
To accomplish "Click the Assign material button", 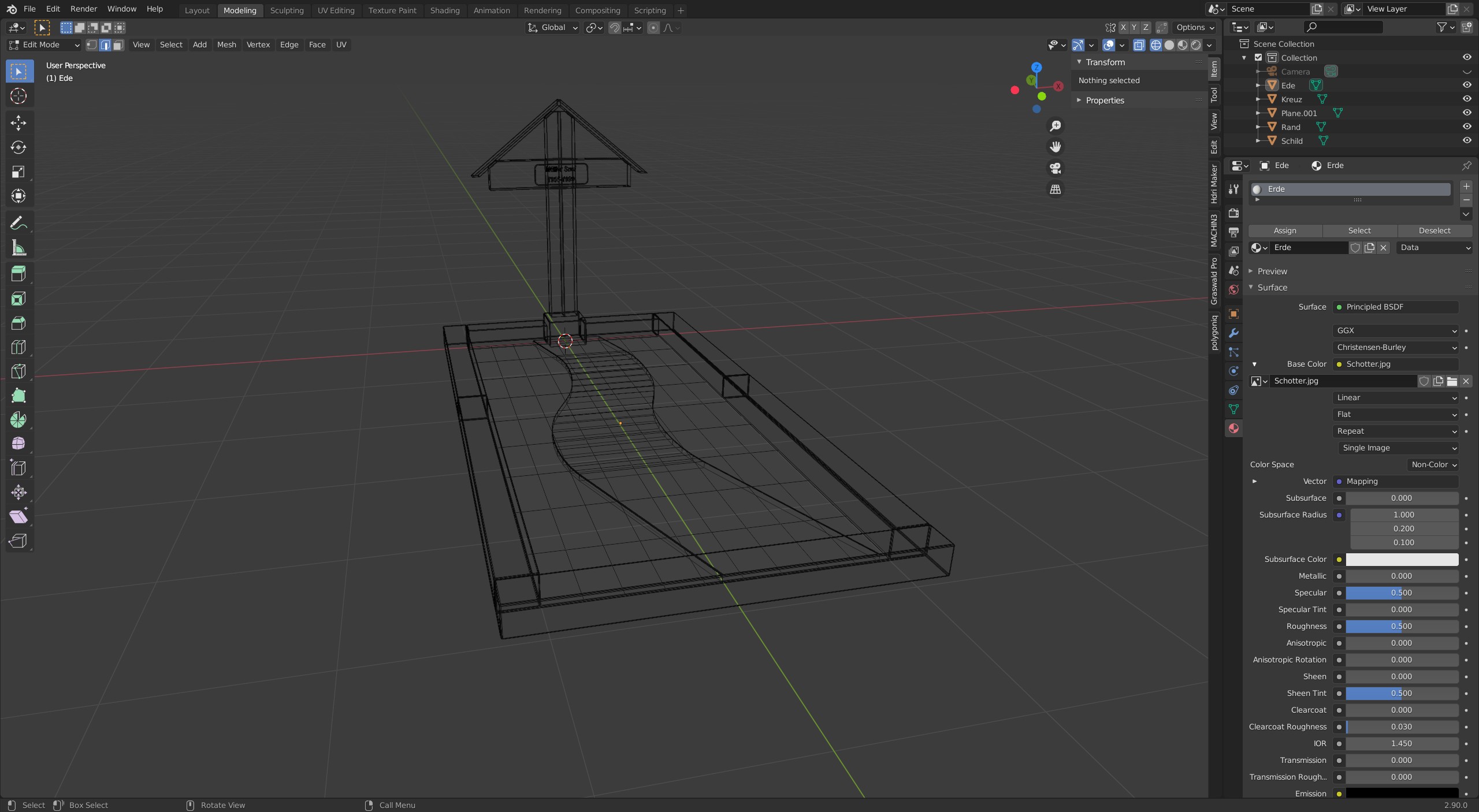I will point(1285,230).
